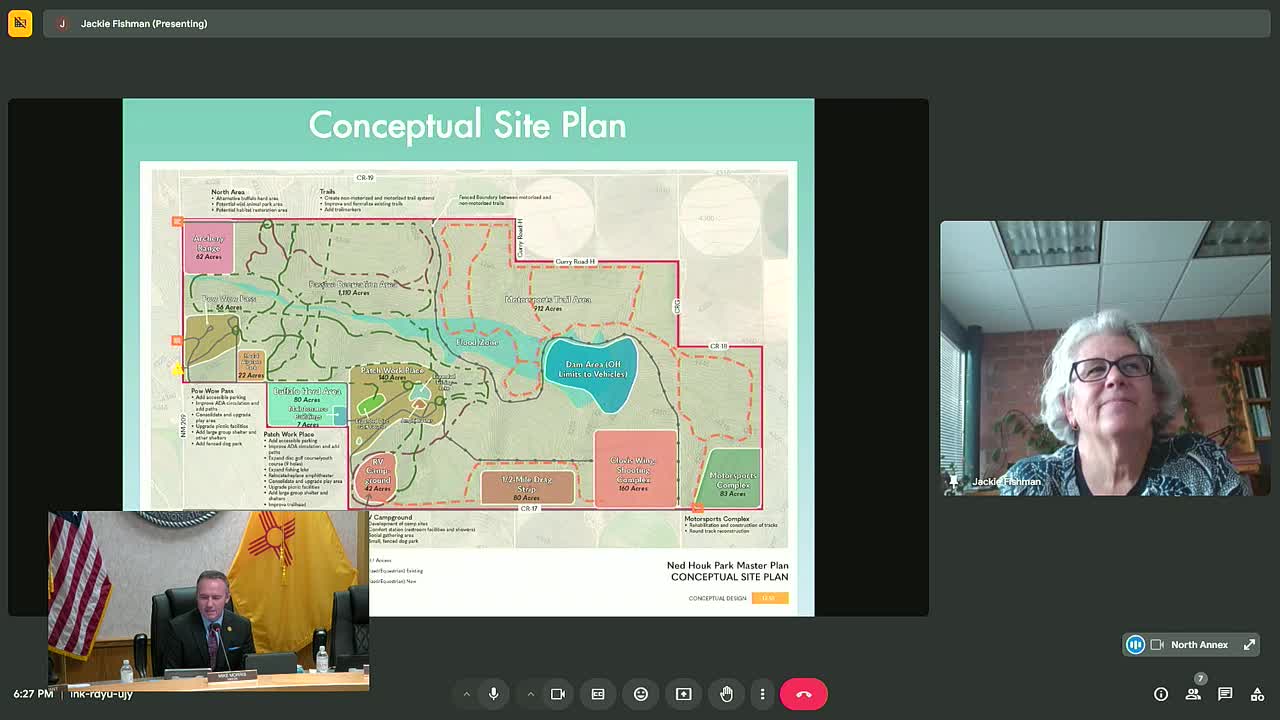Click the yellow presentation indicator icon
This screenshot has width=1280, height=720.
[x=20, y=23]
